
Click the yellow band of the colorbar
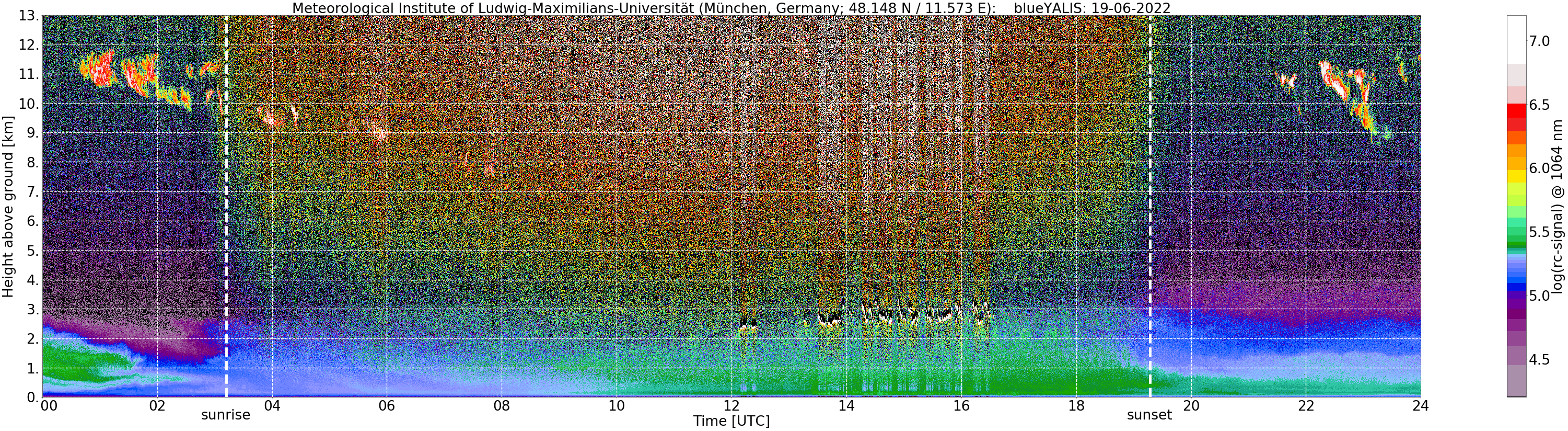(x=1516, y=176)
